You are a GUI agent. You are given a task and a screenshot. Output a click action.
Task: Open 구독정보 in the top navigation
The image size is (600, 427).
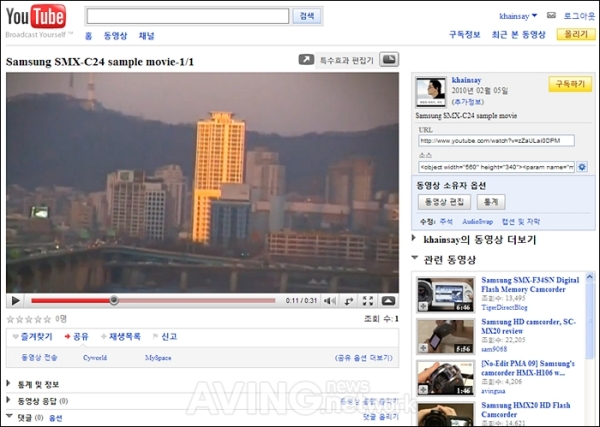pyautogui.click(x=465, y=34)
